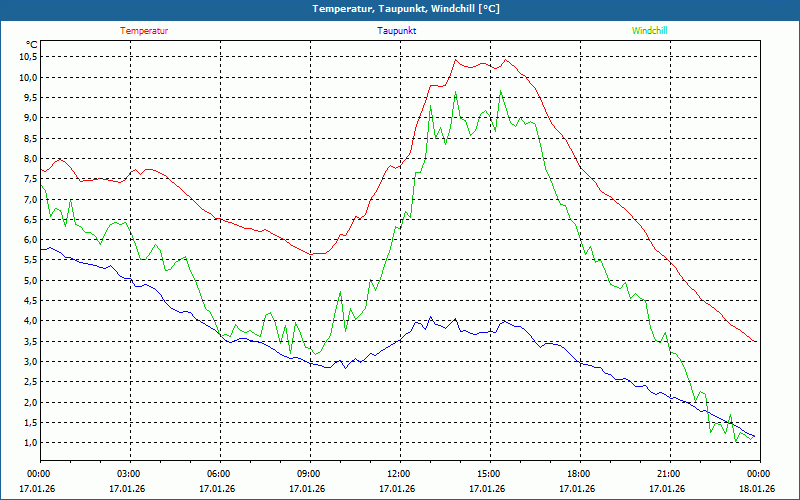Click the 3,0 y-axis label
Screen dimensions: 800x500
tap(28, 361)
